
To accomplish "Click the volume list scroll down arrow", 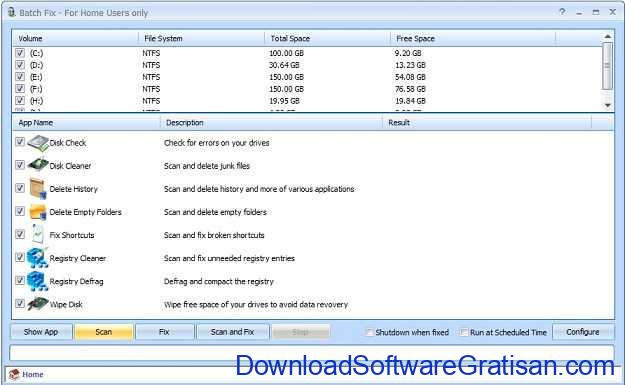I will 607,105.
